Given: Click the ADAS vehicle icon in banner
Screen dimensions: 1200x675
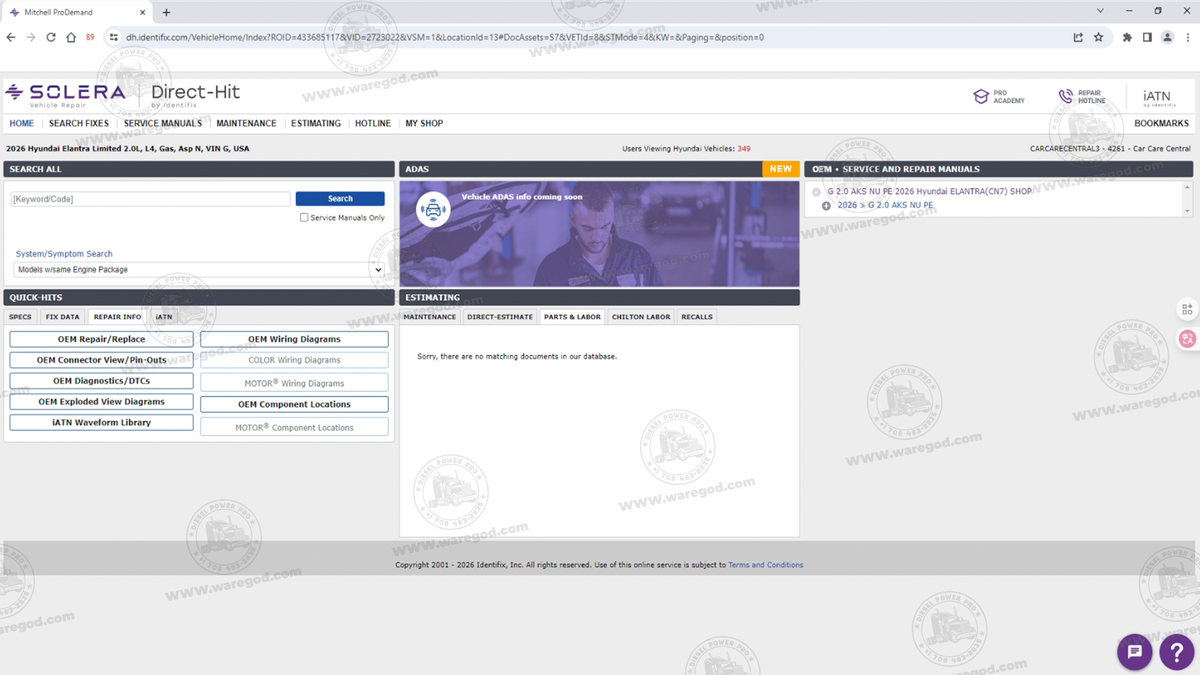Looking at the screenshot, I should (433, 210).
